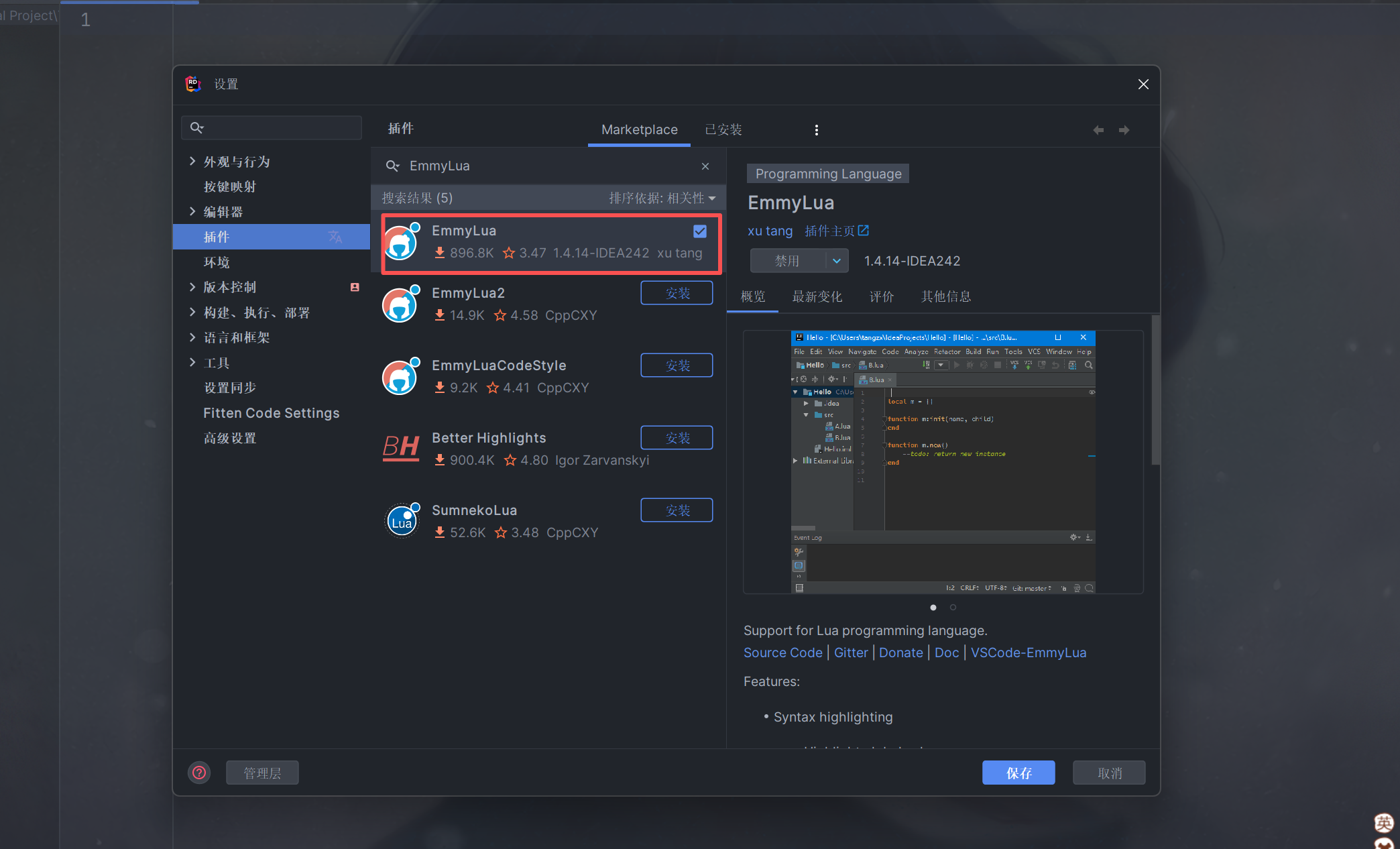Focus the settings search input field

[272, 127]
